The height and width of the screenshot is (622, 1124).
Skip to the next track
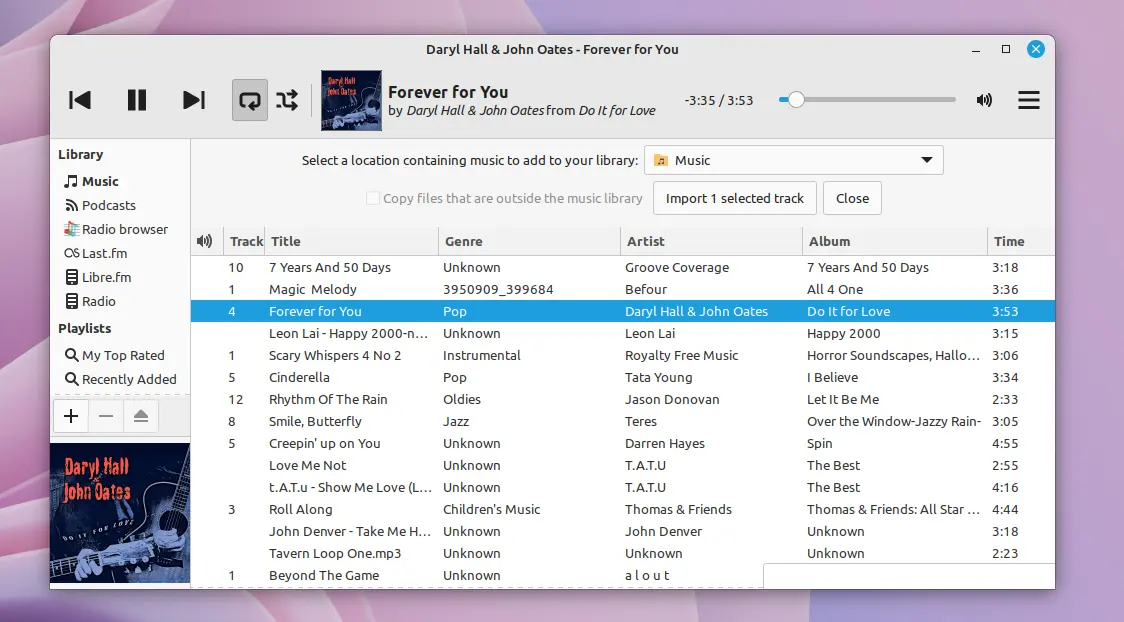click(194, 100)
